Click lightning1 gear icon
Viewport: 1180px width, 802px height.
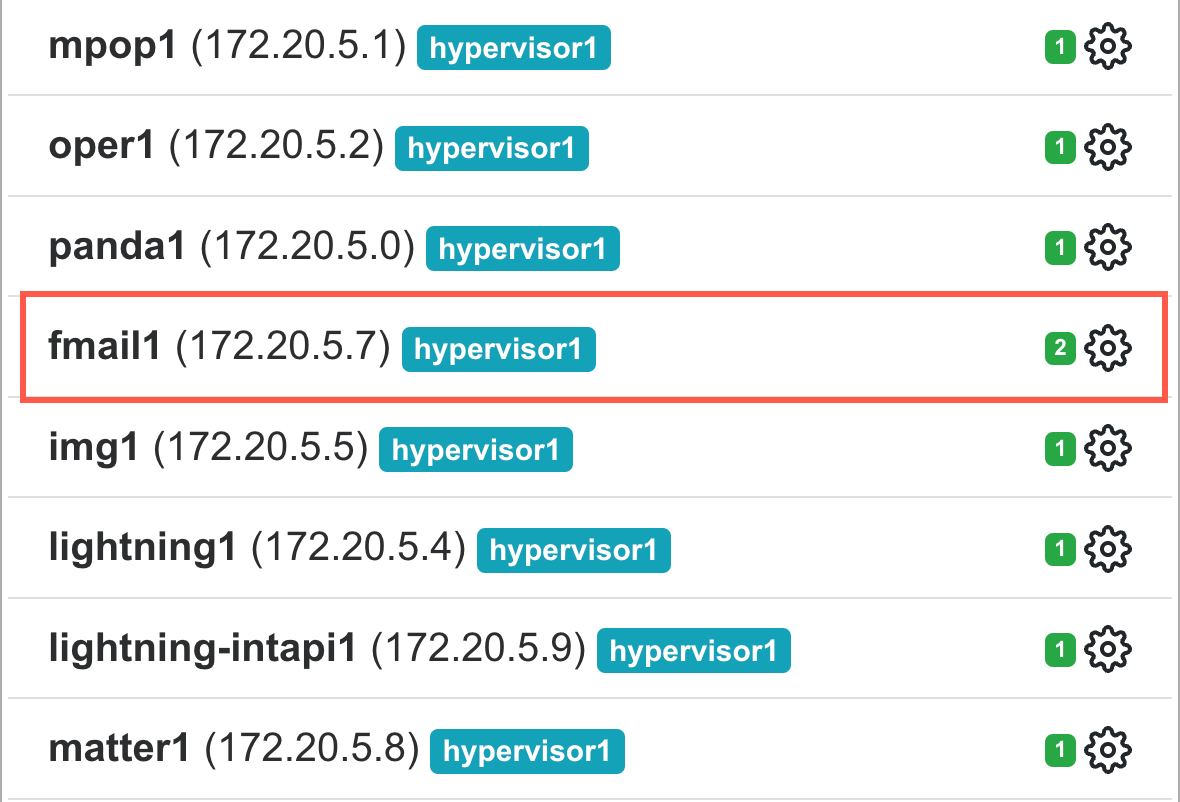click(x=1108, y=549)
